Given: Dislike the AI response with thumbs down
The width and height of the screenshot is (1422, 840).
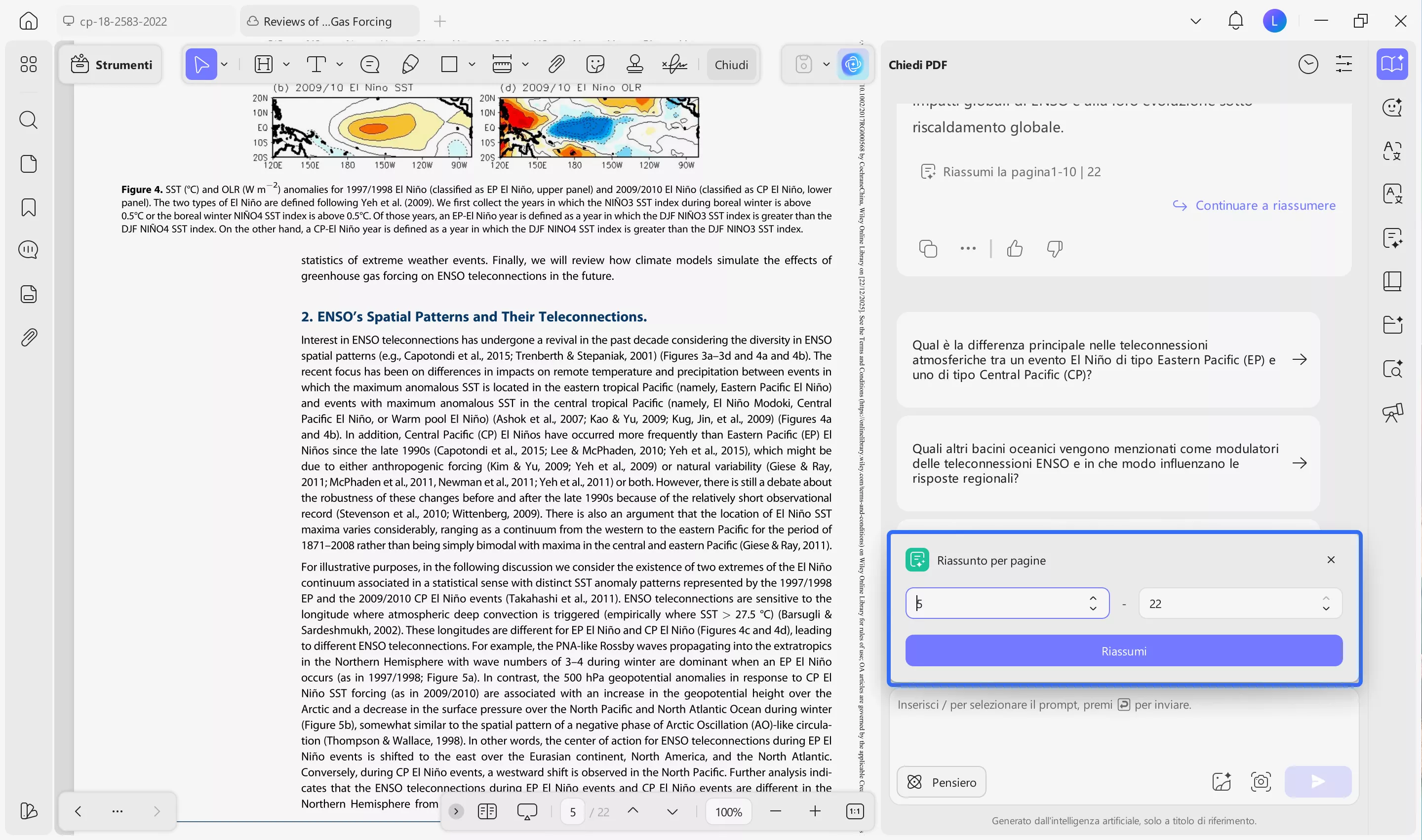Looking at the screenshot, I should (x=1055, y=248).
